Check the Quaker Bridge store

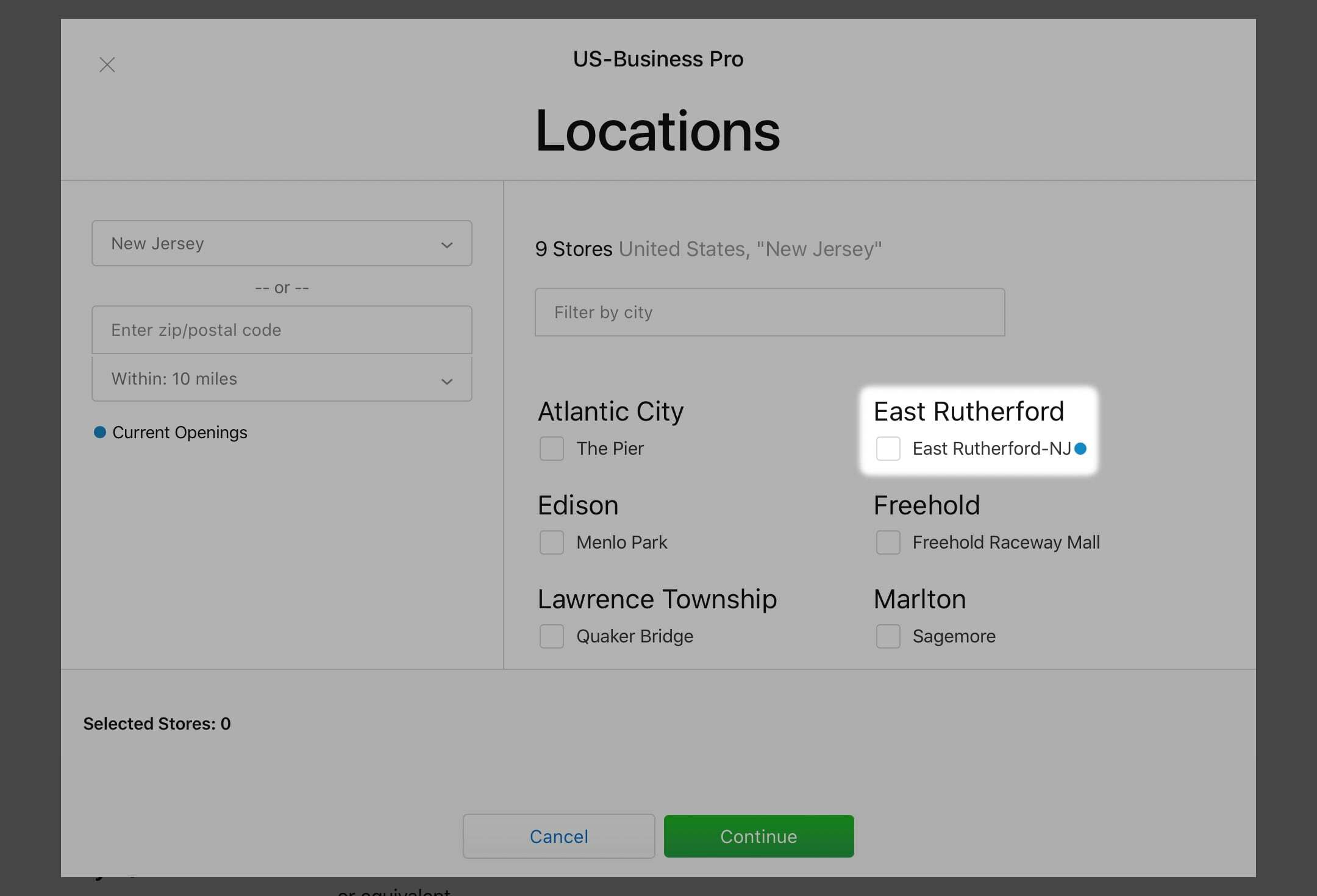coord(551,636)
